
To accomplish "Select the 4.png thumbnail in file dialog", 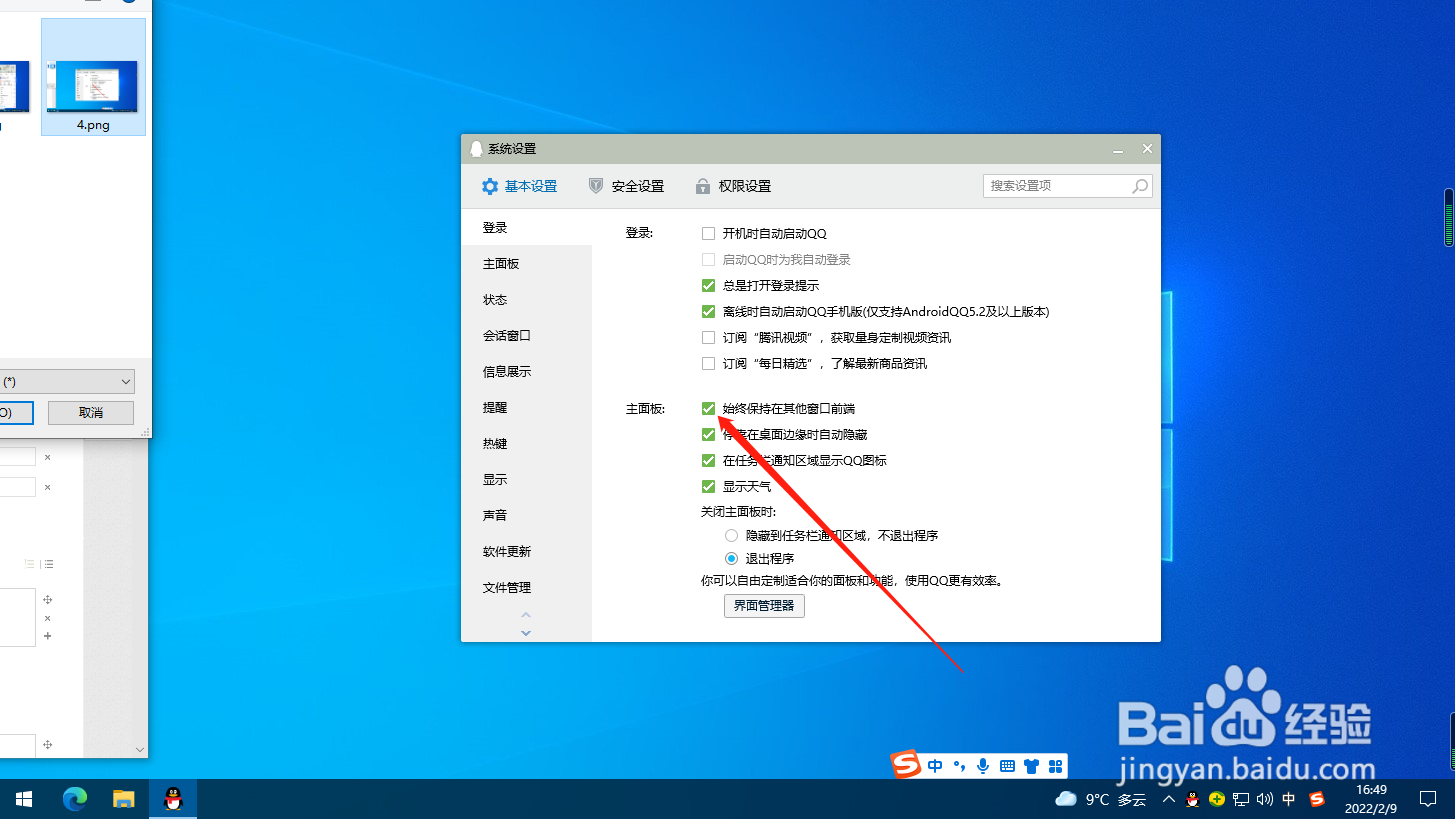I will pyautogui.click(x=93, y=77).
